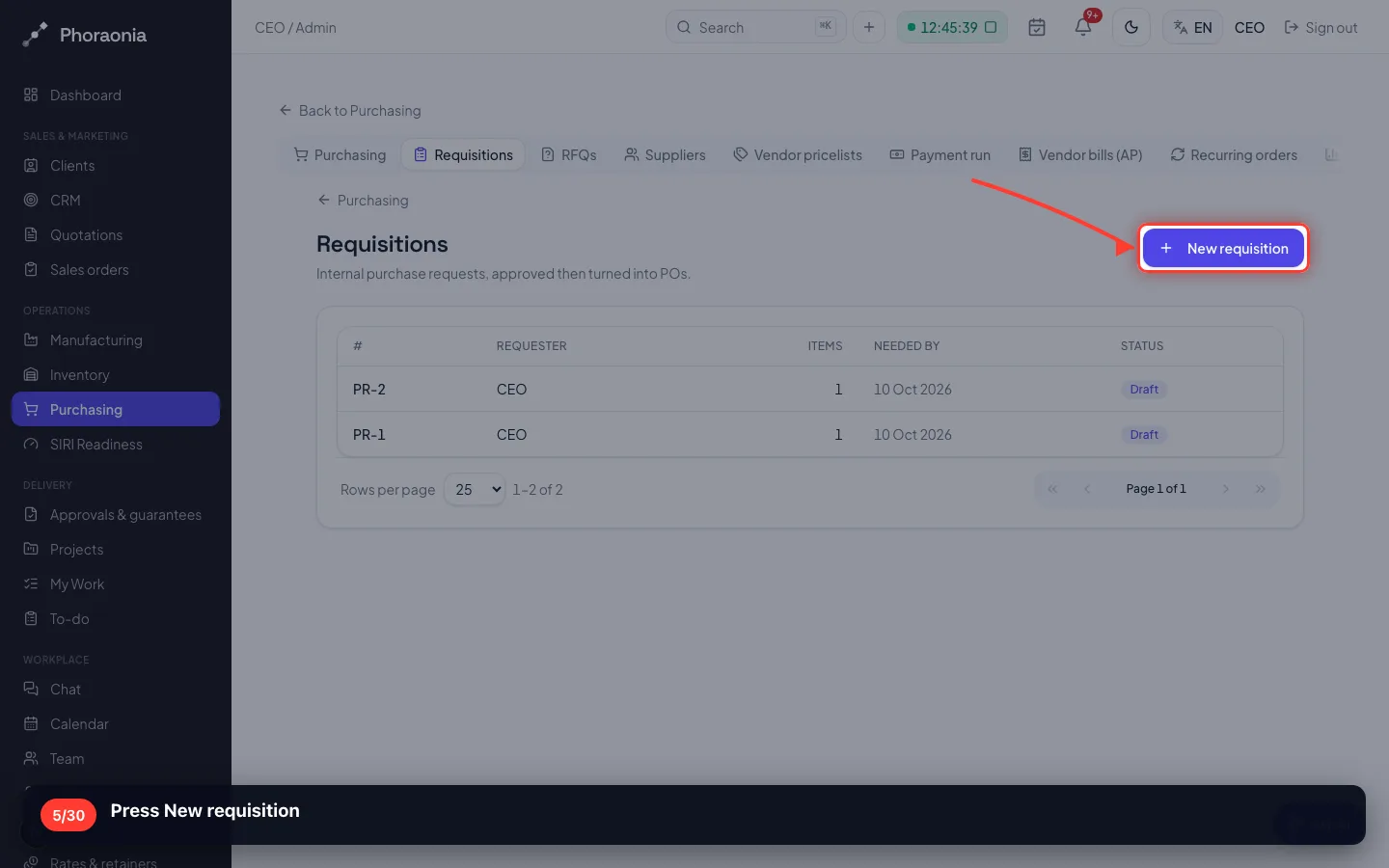Go to first page of requisitions
1389x868 pixels.
tap(1052, 489)
